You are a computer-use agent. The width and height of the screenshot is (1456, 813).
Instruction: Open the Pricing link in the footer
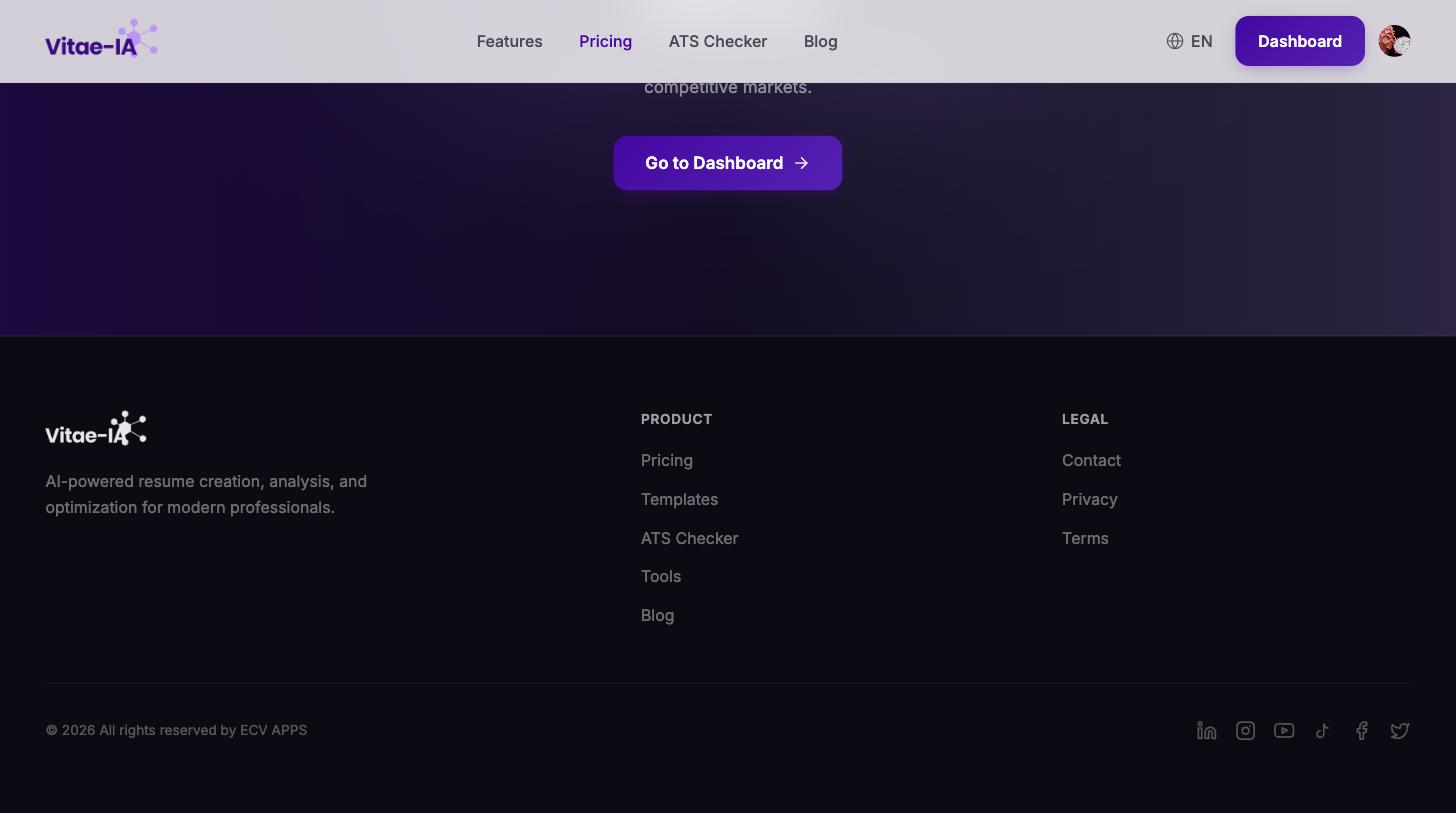tap(667, 460)
